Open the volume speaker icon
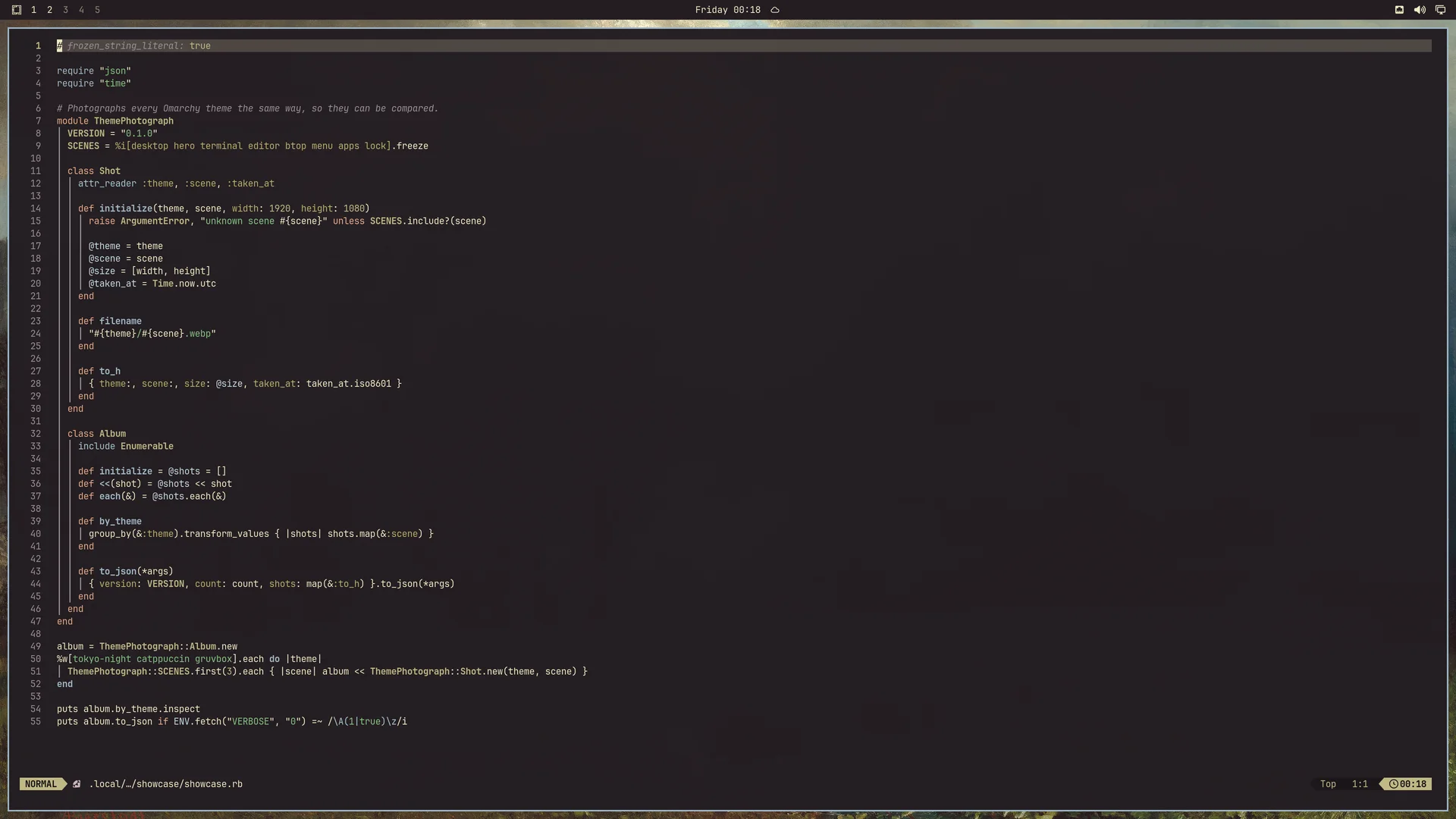Image resolution: width=1456 pixels, height=819 pixels. [1420, 10]
